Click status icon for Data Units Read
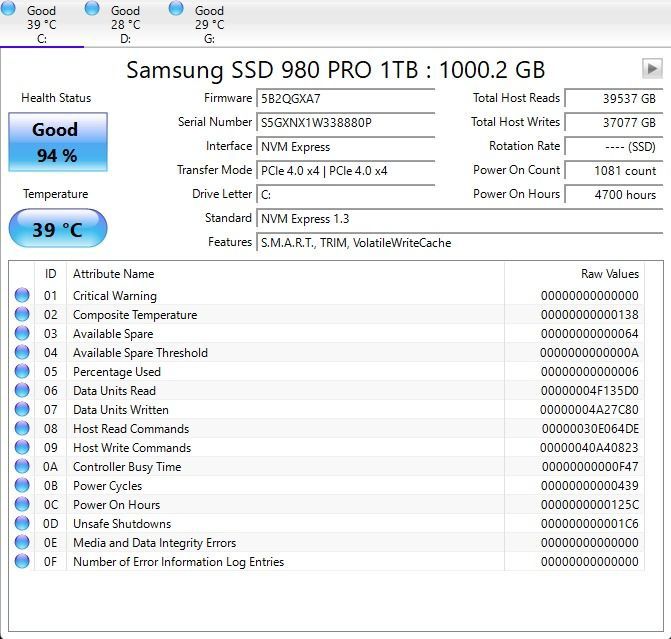This screenshot has width=671, height=639. 22,390
